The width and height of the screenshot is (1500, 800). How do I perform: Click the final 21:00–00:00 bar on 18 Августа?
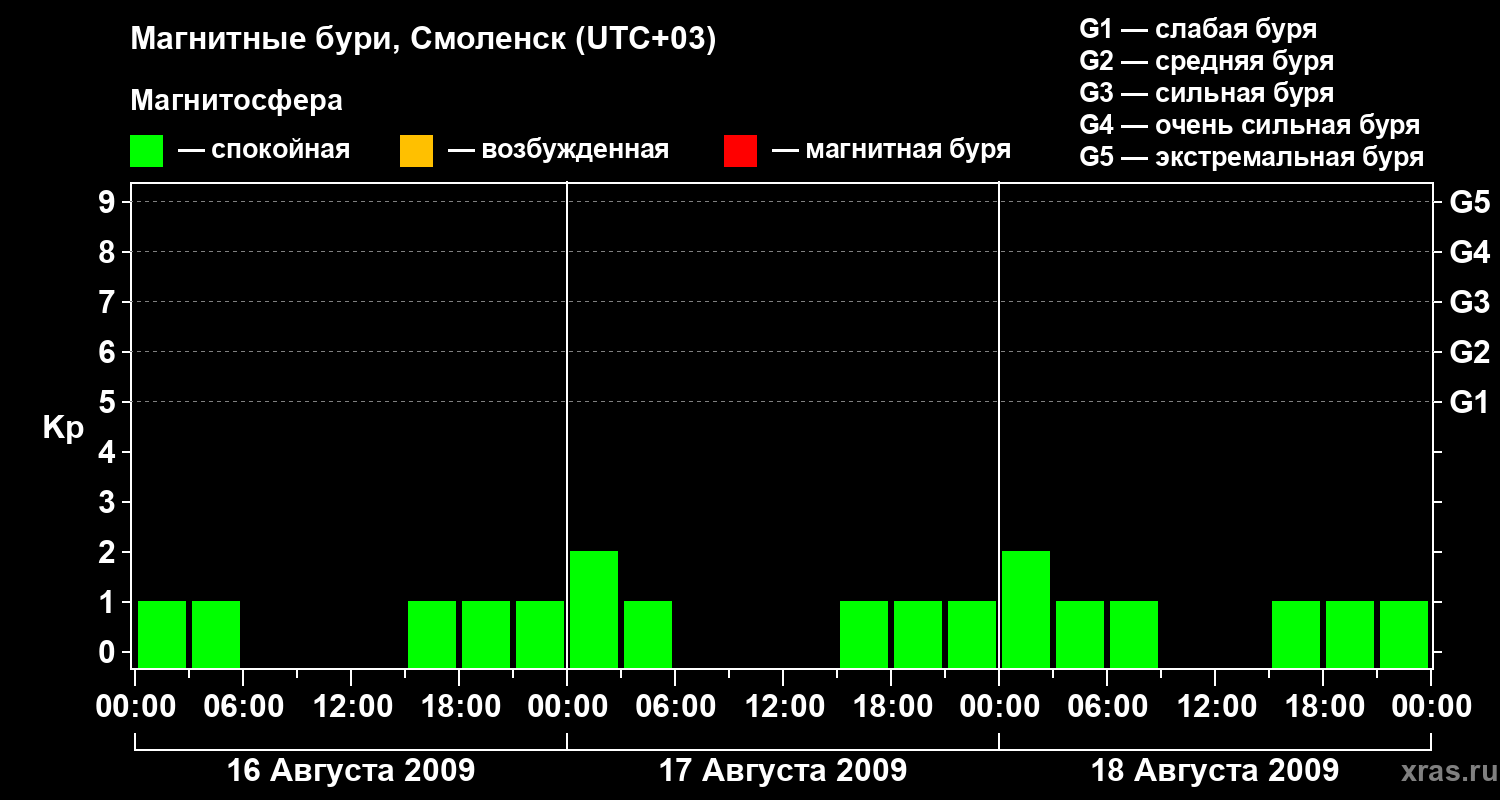[x=1404, y=634]
